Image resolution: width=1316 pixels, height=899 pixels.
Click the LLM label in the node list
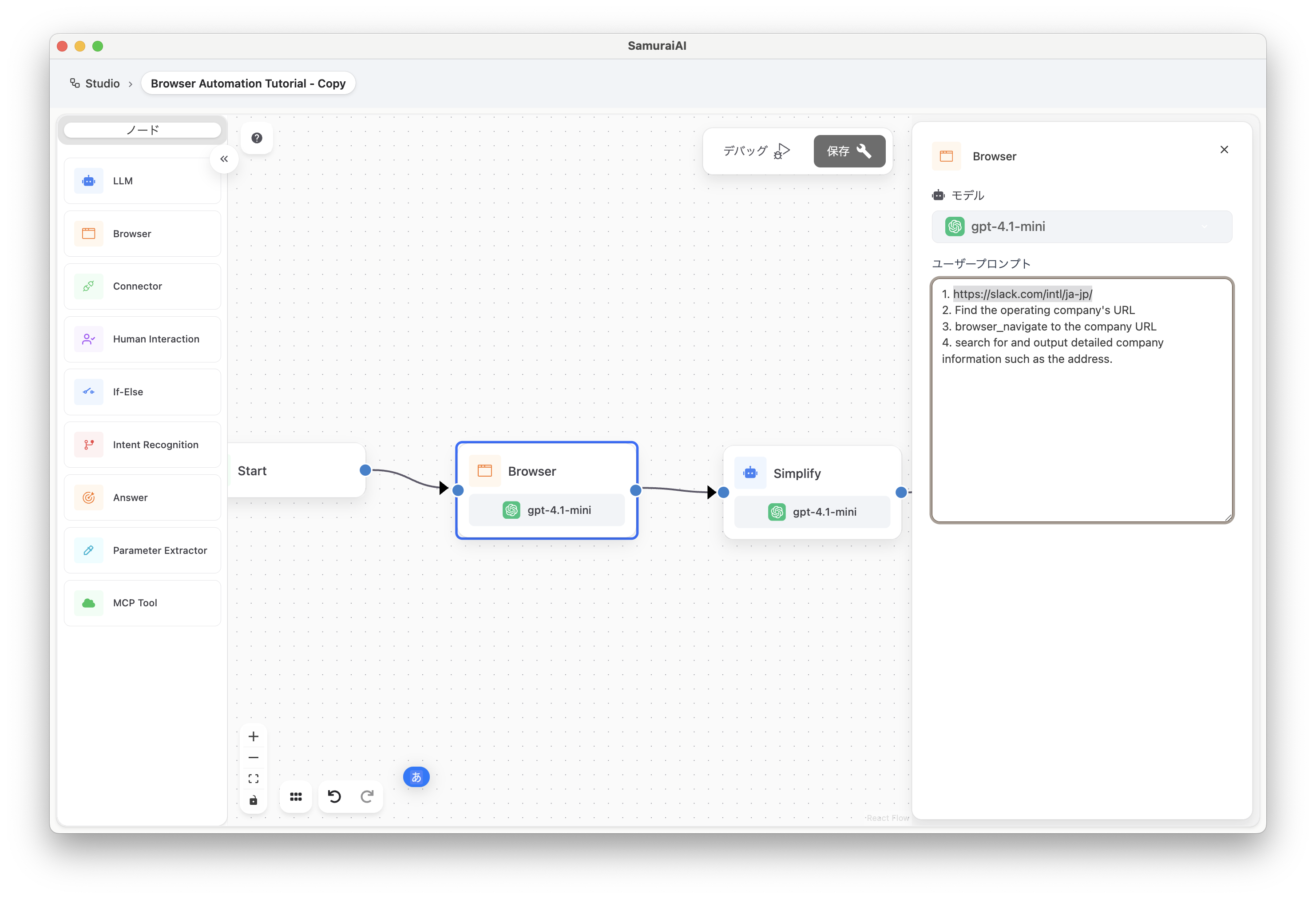click(123, 181)
